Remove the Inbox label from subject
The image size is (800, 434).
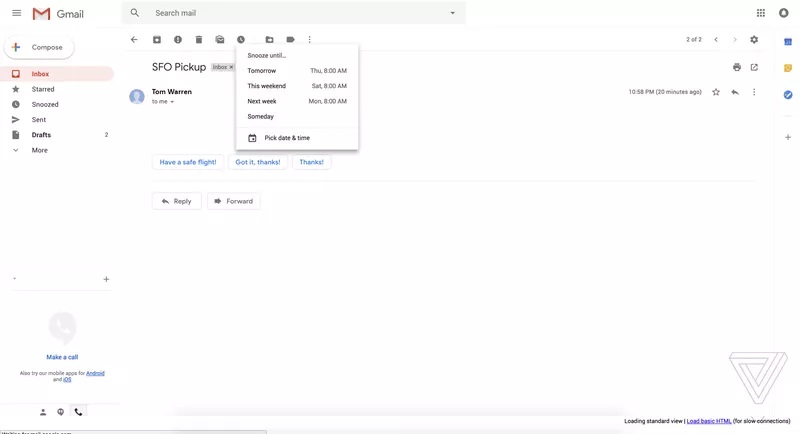[x=231, y=67]
